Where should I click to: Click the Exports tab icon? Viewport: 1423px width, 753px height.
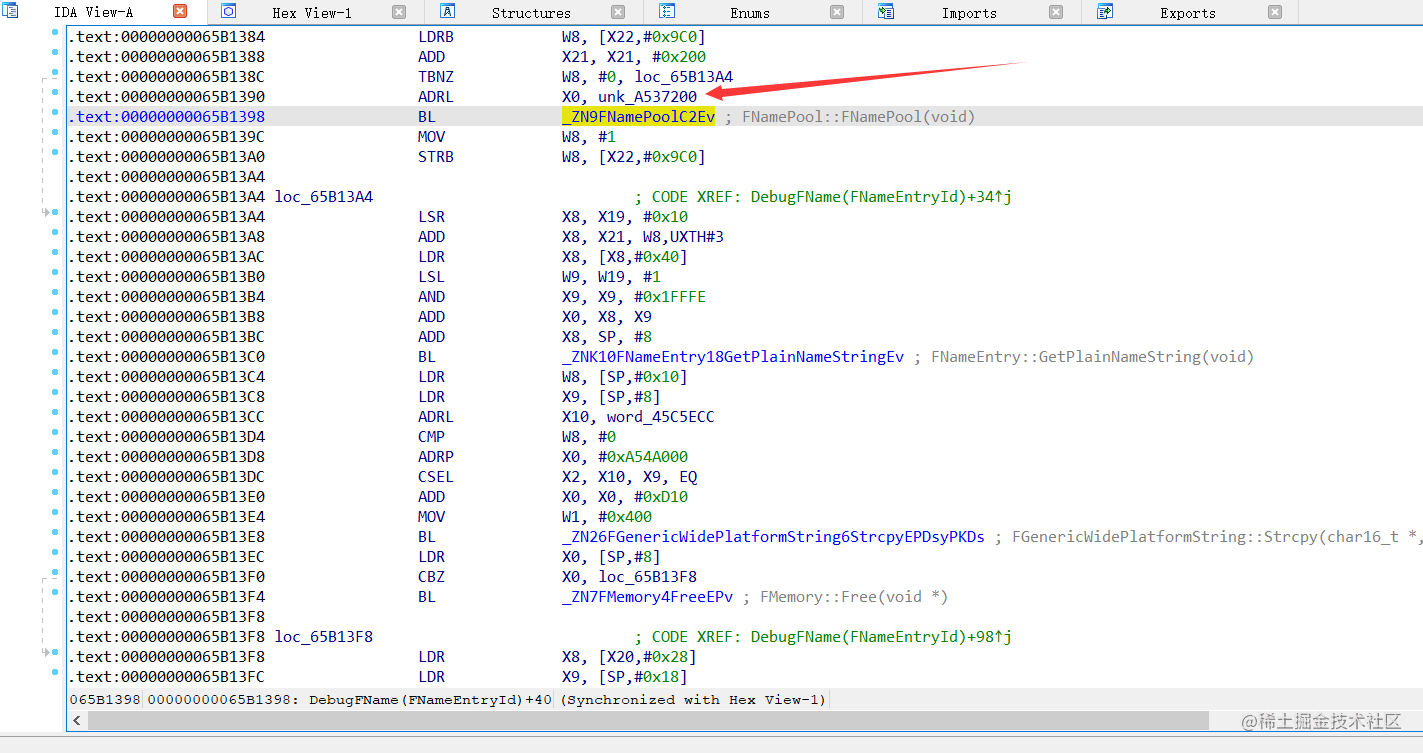point(1104,11)
